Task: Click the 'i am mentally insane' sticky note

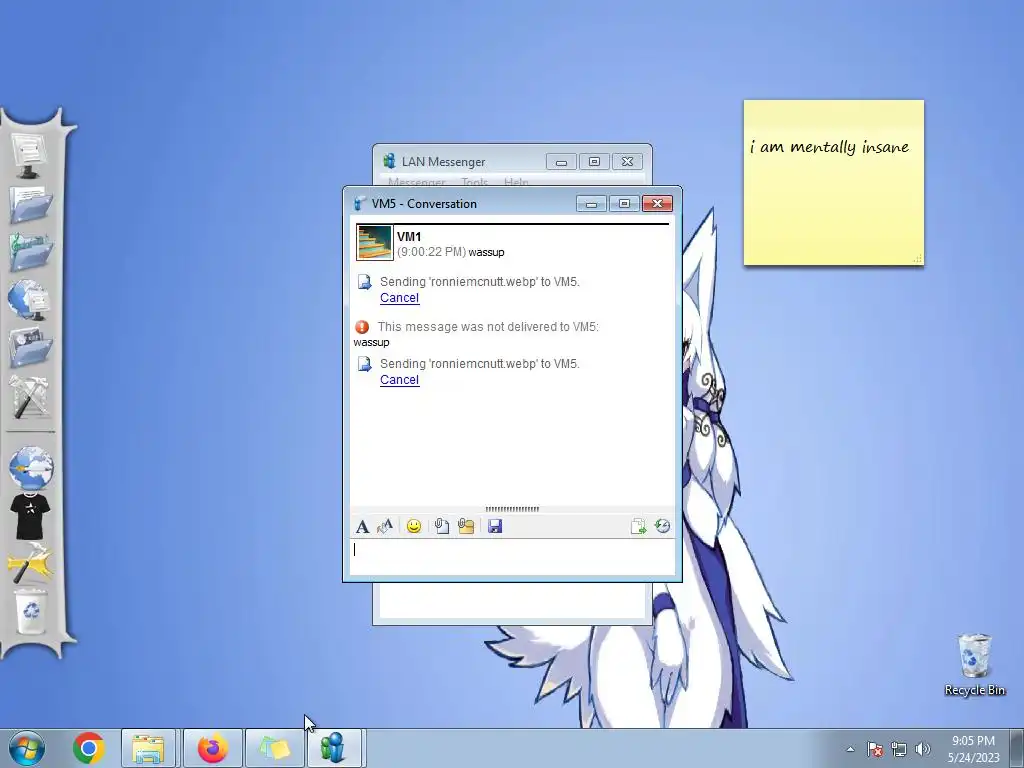Action: (833, 182)
